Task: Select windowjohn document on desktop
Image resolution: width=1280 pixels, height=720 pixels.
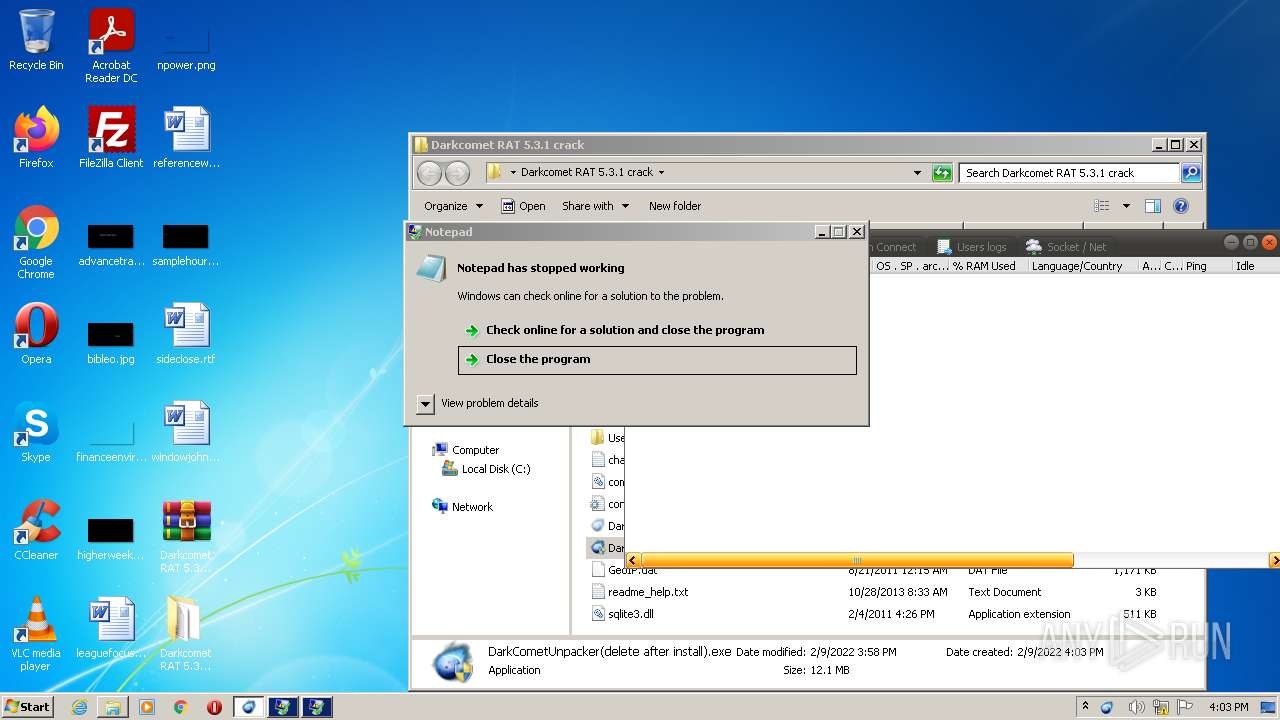Action: (186, 432)
